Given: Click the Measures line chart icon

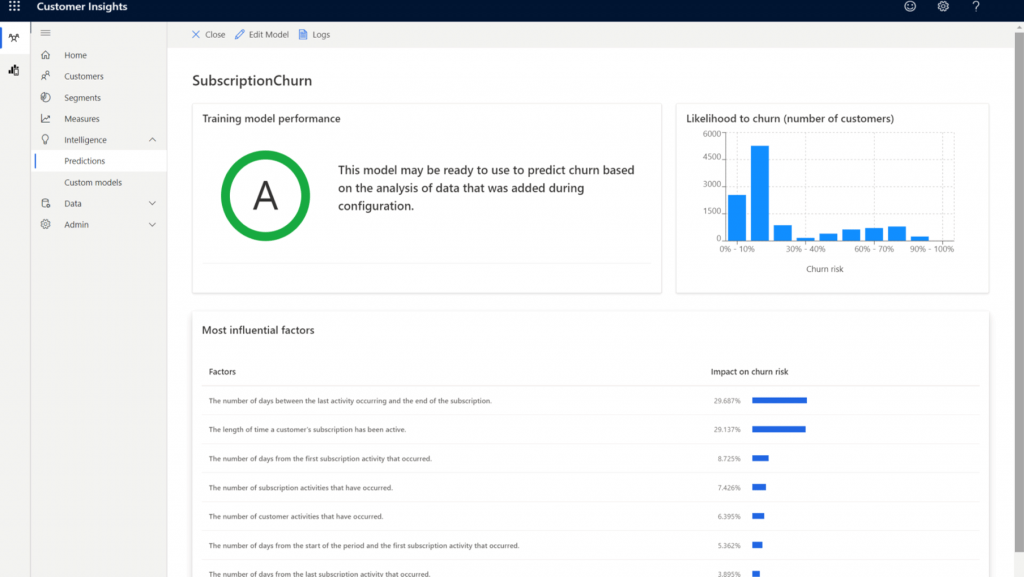Looking at the screenshot, I should pyautogui.click(x=45, y=118).
